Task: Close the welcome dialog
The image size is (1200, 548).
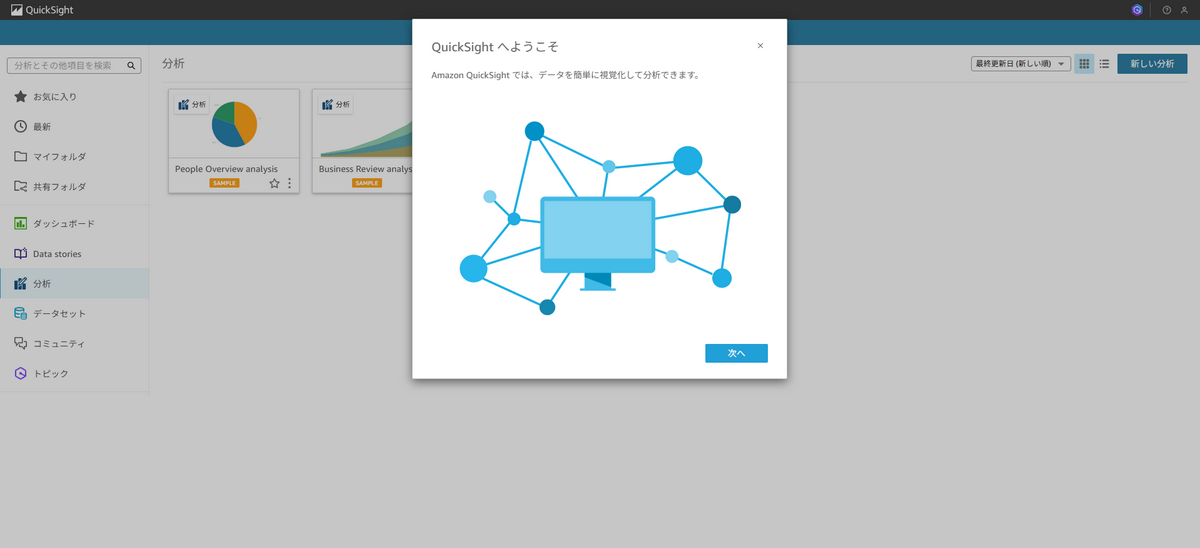Action: (x=760, y=46)
